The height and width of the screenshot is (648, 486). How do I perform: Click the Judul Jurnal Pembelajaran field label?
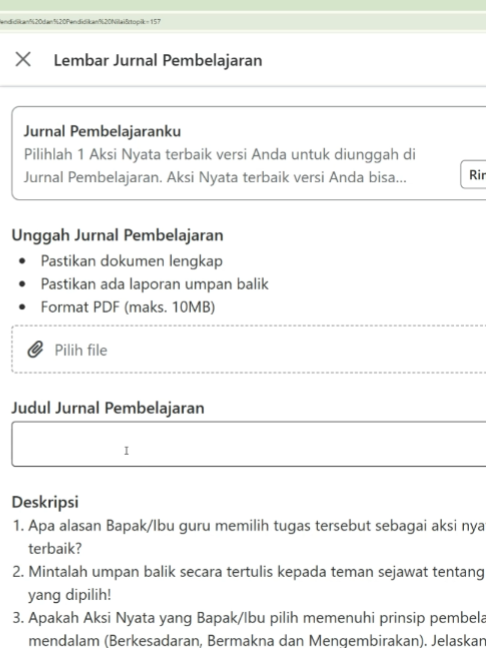point(108,408)
